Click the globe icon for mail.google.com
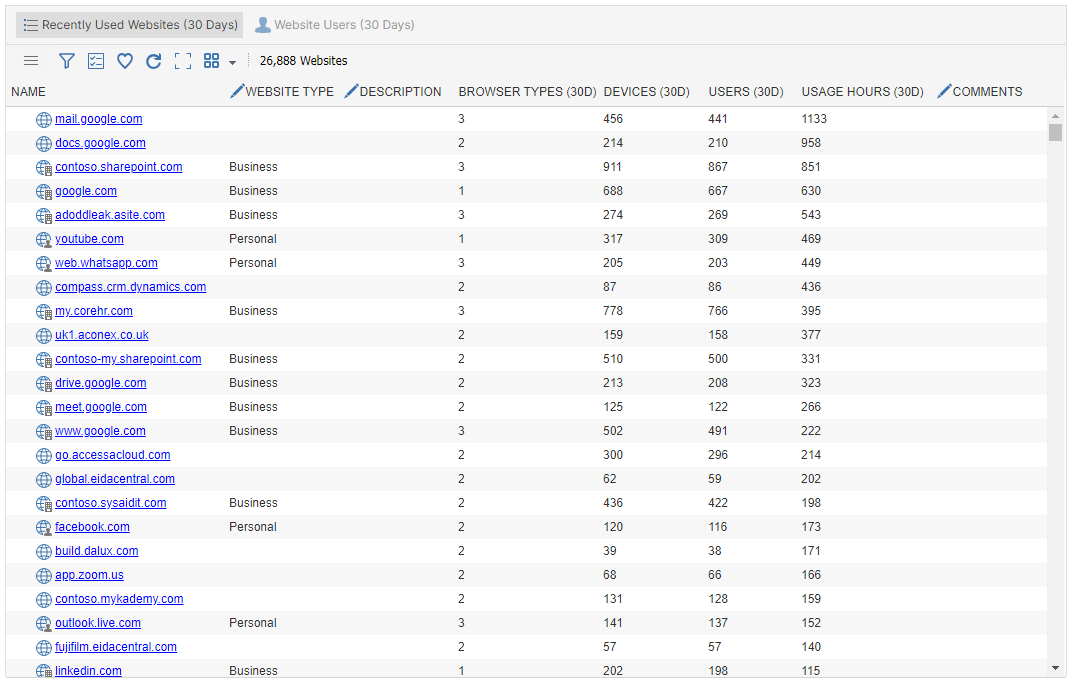 44,120
